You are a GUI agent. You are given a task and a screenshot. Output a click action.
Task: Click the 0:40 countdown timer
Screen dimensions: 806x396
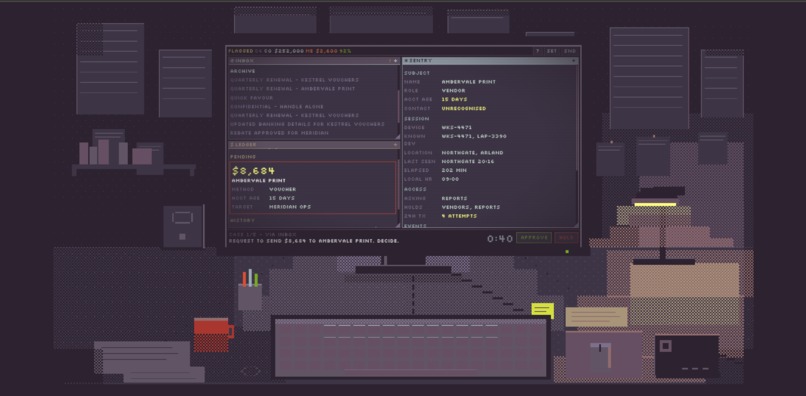pyautogui.click(x=500, y=239)
